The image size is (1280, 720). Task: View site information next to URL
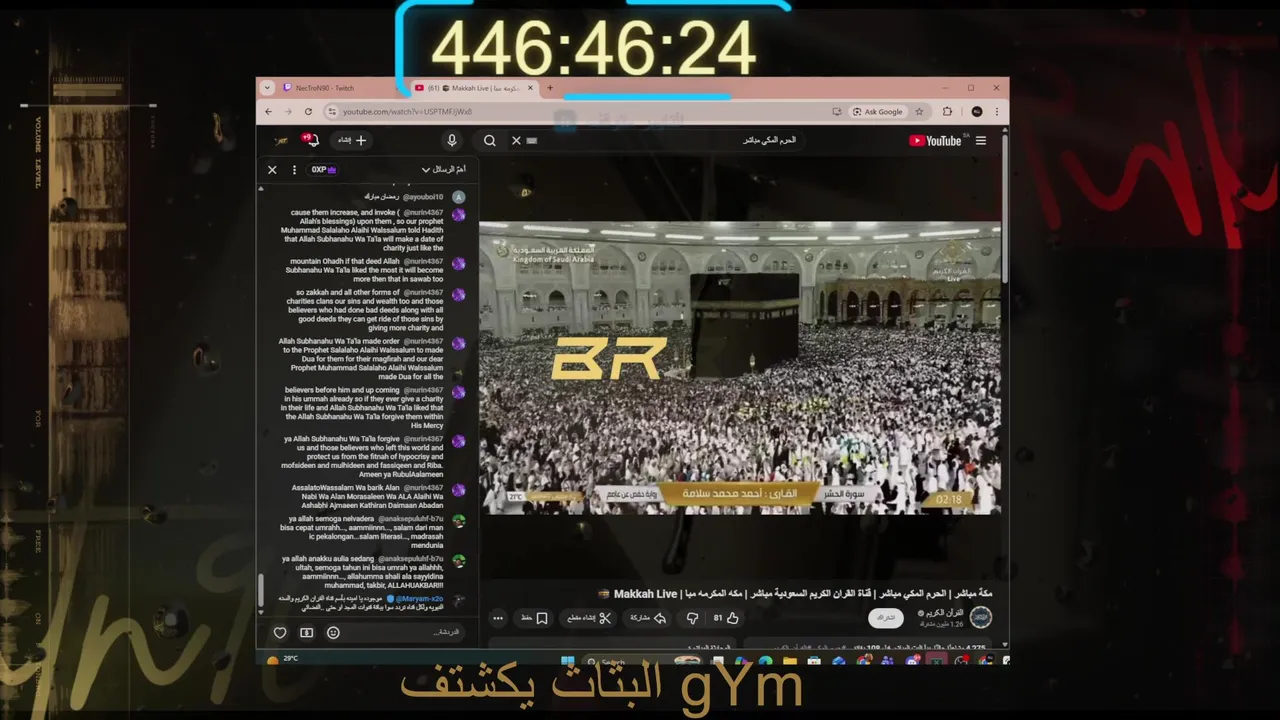click(331, 112)
